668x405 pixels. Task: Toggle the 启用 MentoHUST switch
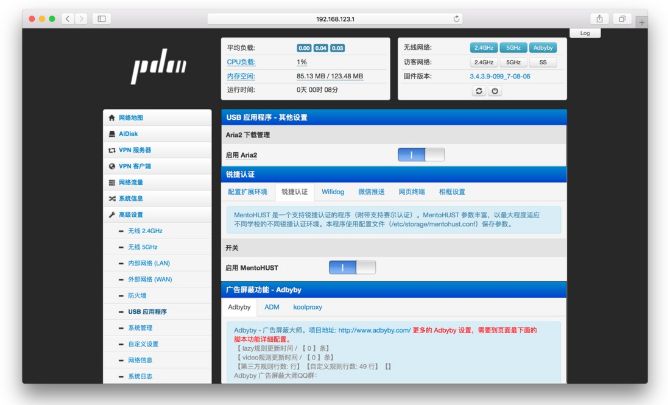[x=352, y=267]
